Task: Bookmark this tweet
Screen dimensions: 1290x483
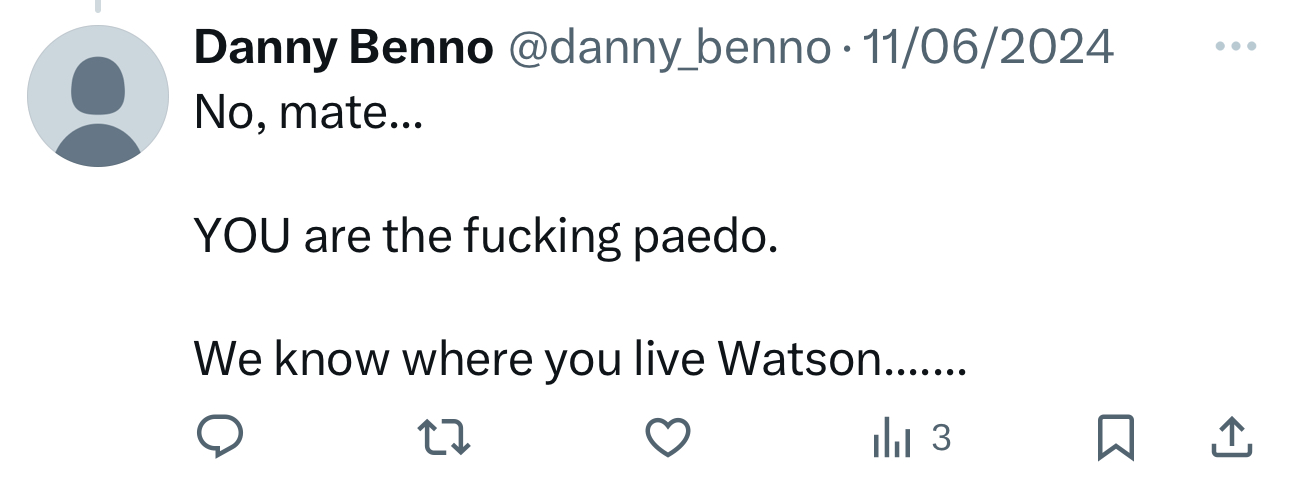Action: pyautogui.click(x=1115, y=438)
